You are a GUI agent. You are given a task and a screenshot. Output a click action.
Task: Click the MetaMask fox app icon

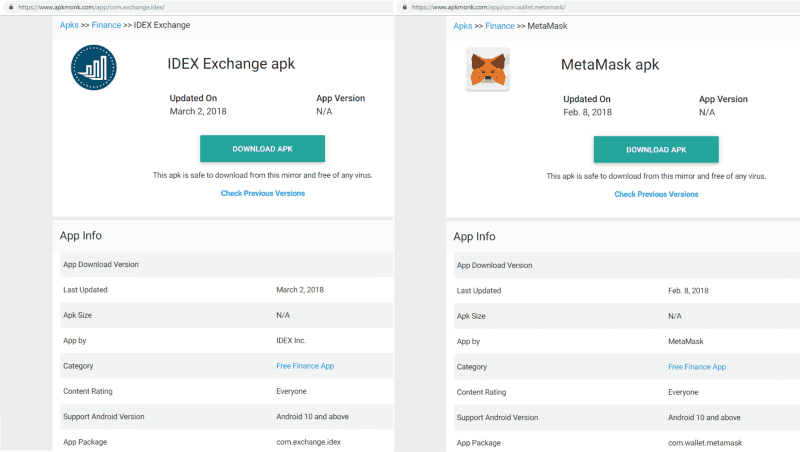tap(488, 69)
